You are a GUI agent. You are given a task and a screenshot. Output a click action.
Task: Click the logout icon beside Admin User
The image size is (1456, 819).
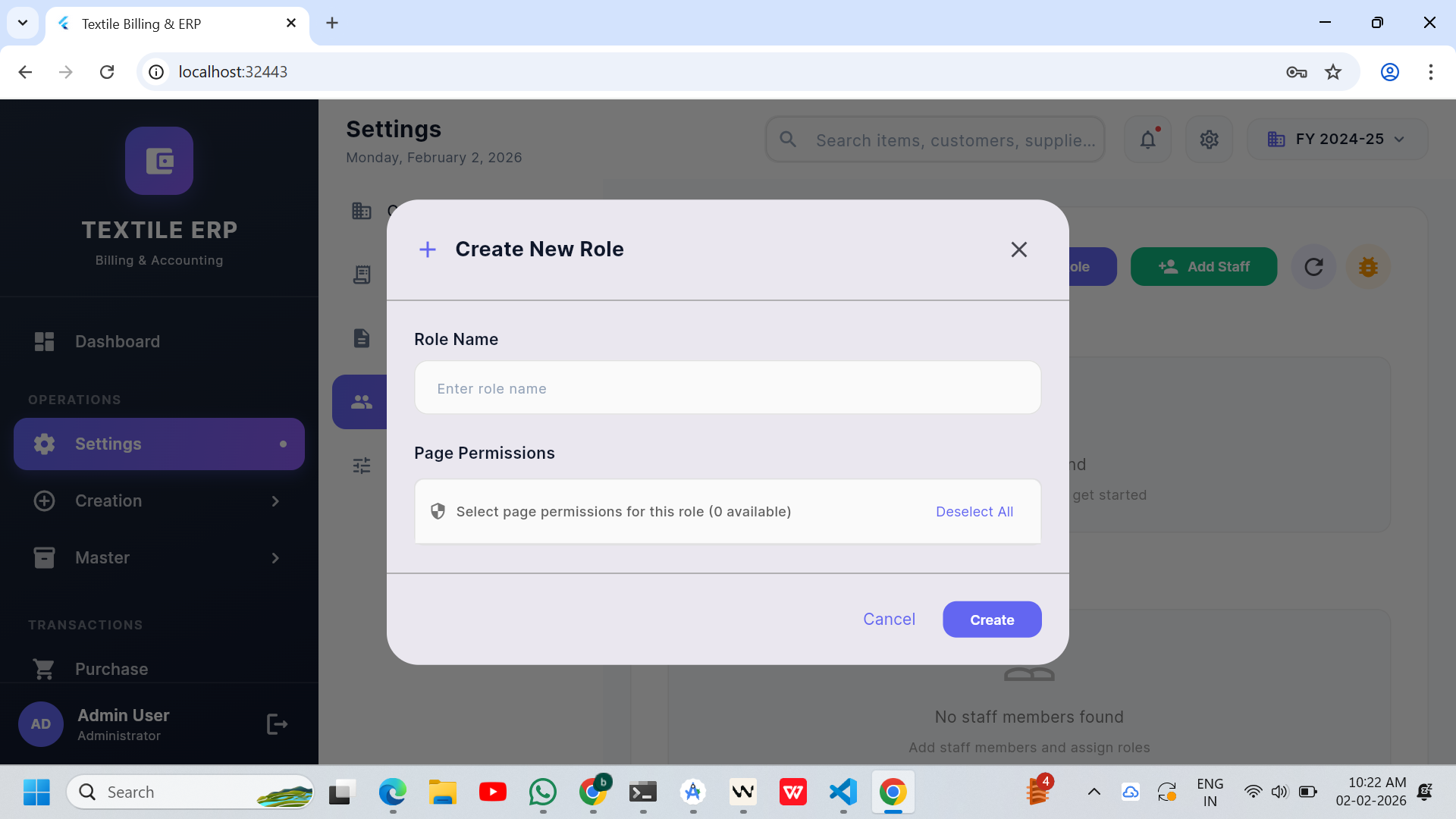277,724
